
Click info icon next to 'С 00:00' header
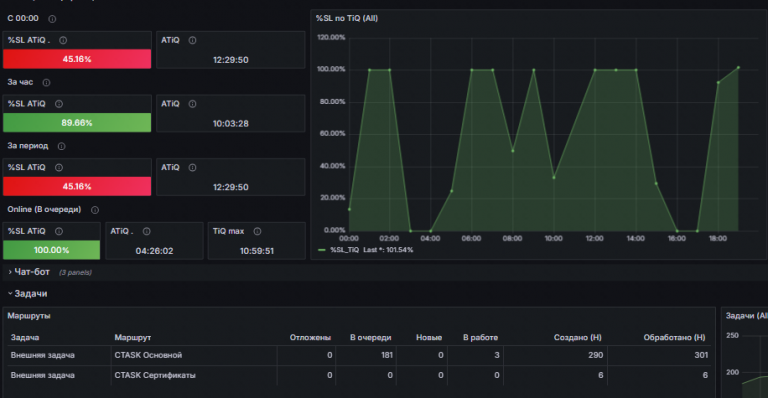pyautogui.click(x=52, y=19)
